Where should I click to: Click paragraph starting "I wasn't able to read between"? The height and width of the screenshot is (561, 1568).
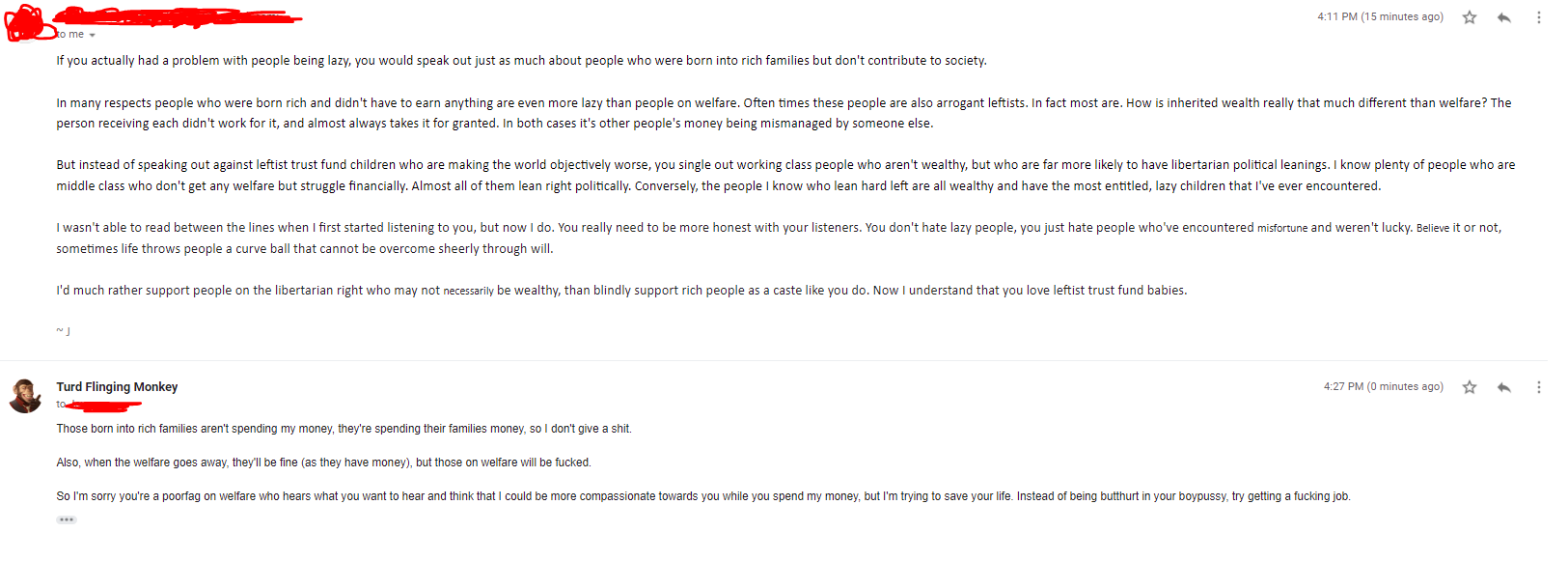pyautogui.click(x=779, y=238)
